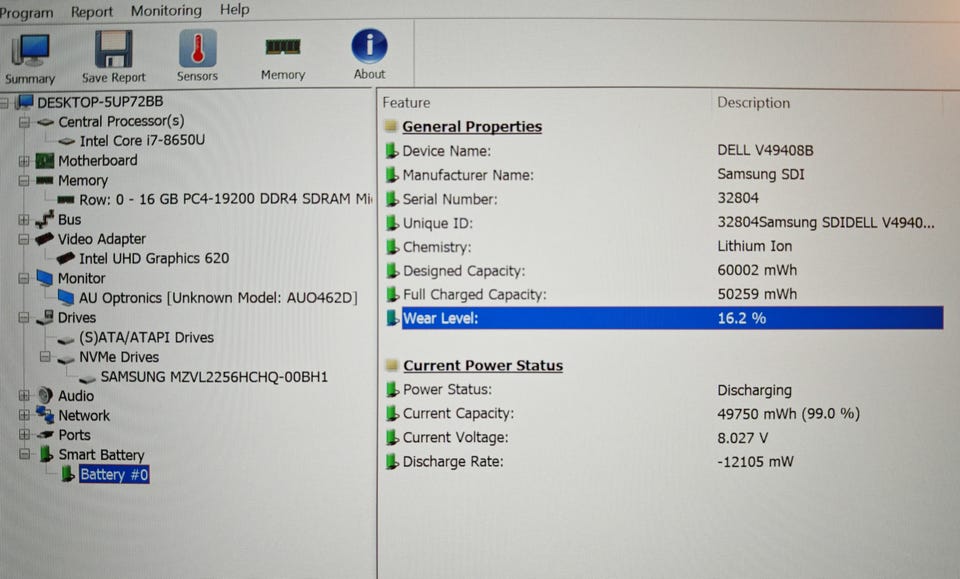
Task: Click Current Power Status section heading
Action: pos(483,365)
